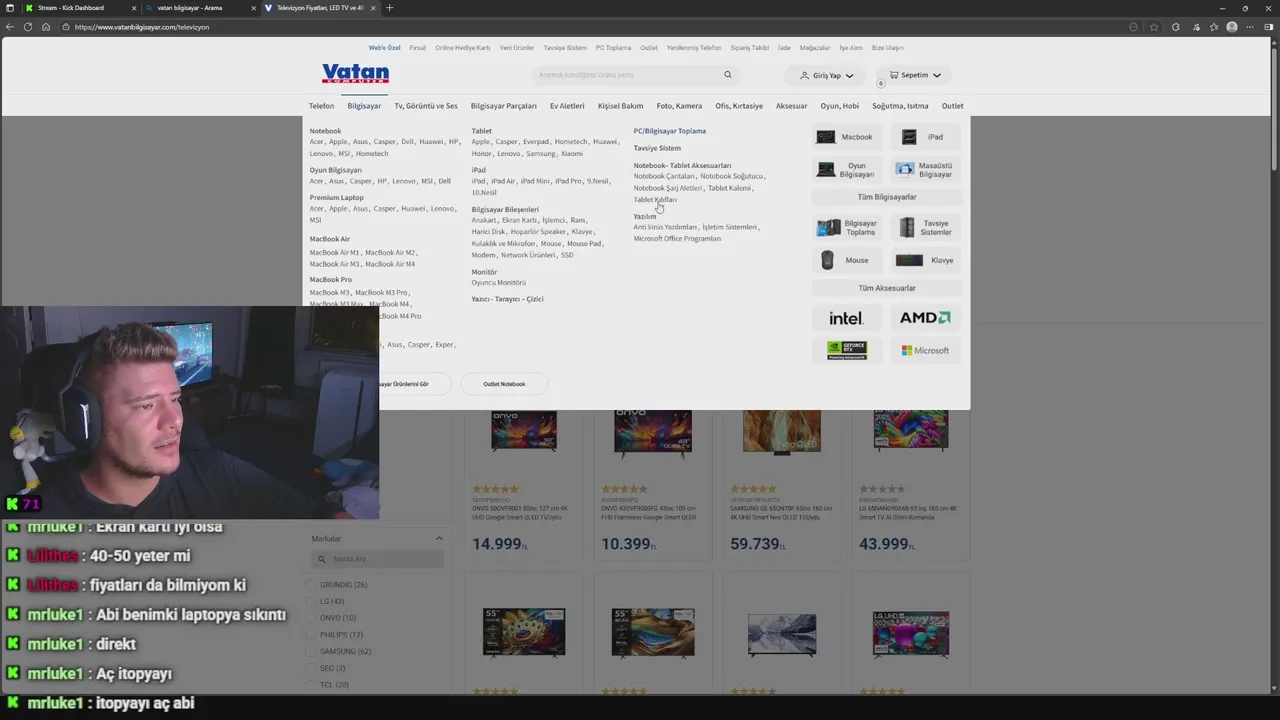Open the Ekran Kartı link
The image size is (1280, 720).
coord(519,220)
